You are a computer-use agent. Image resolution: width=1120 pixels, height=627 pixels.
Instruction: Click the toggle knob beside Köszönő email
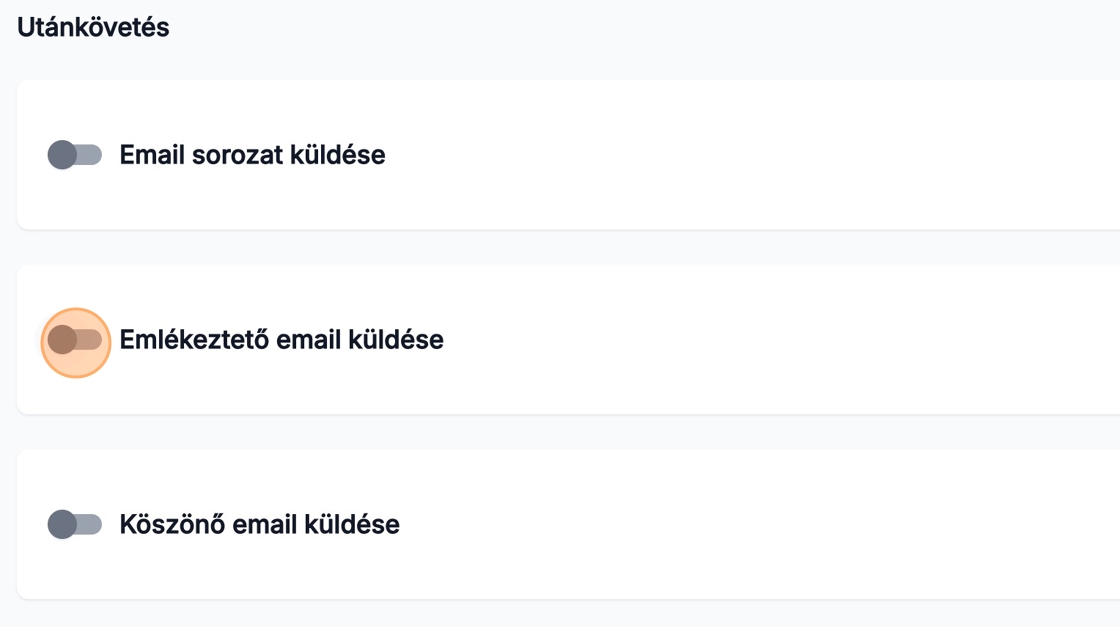tap(62, 524)
